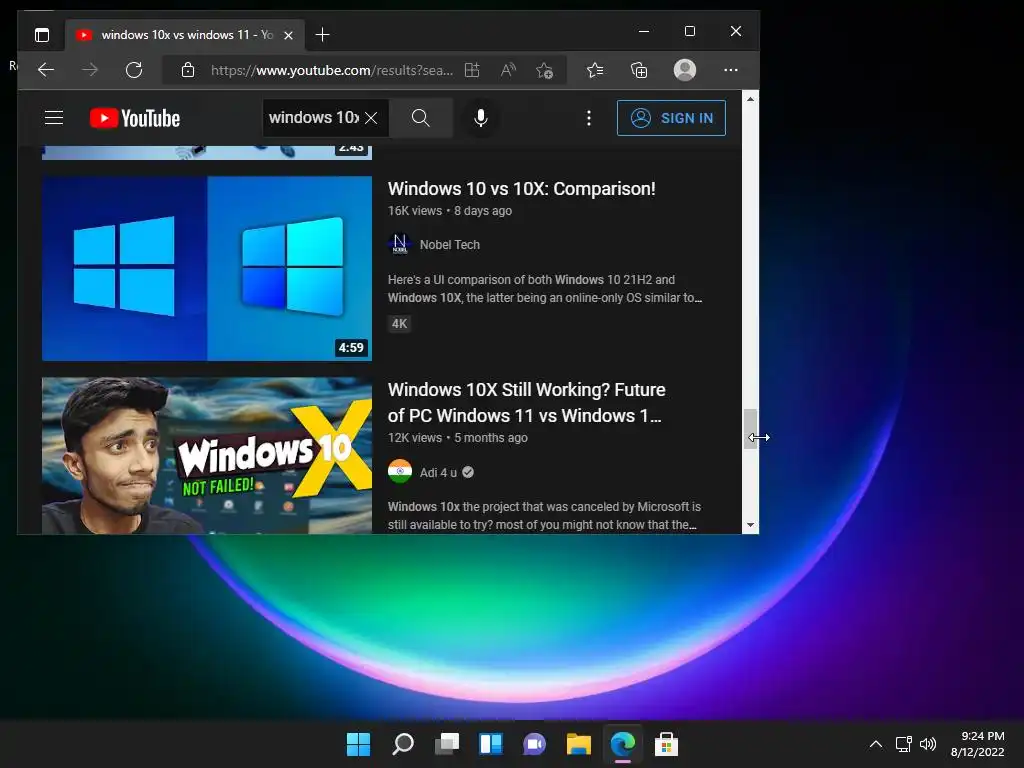Add this page to favorites

pos(544,70)
